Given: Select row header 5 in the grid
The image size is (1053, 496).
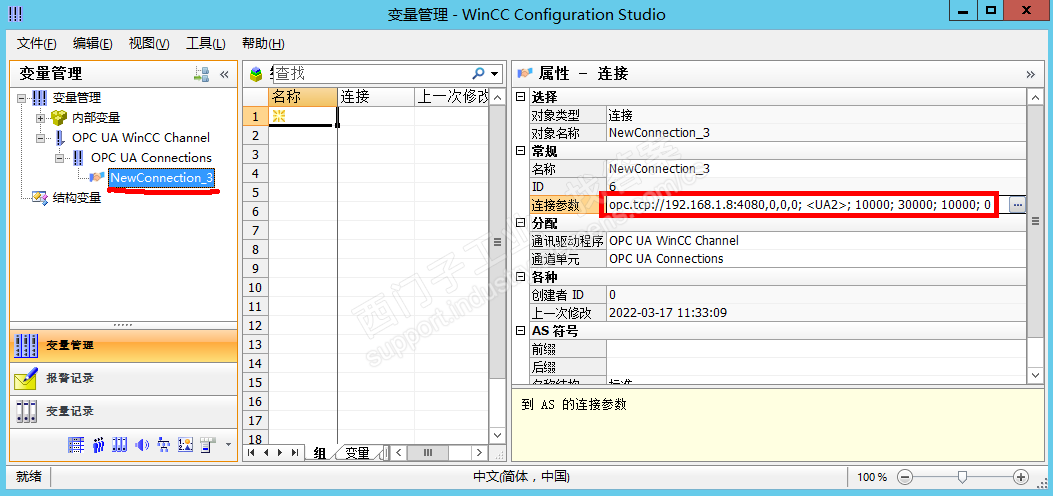Looking at the screenshot, I should pyautogui.click(x=255, y=193).
